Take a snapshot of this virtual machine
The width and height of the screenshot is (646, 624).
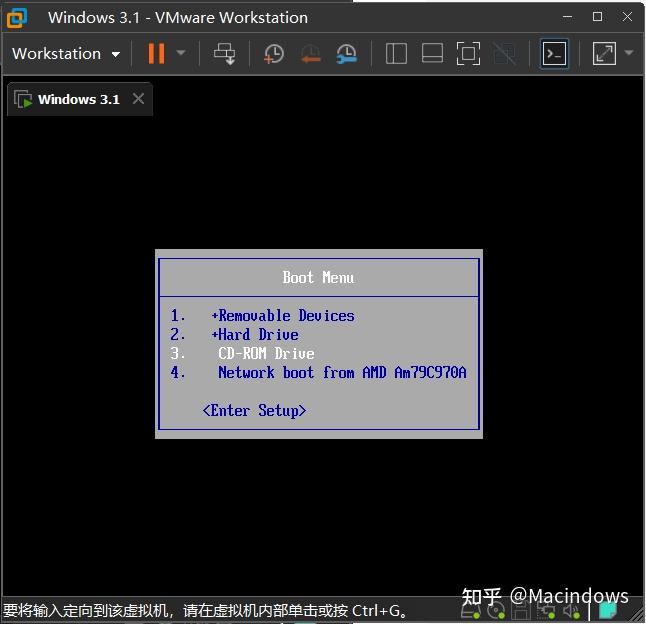[274, 54]
